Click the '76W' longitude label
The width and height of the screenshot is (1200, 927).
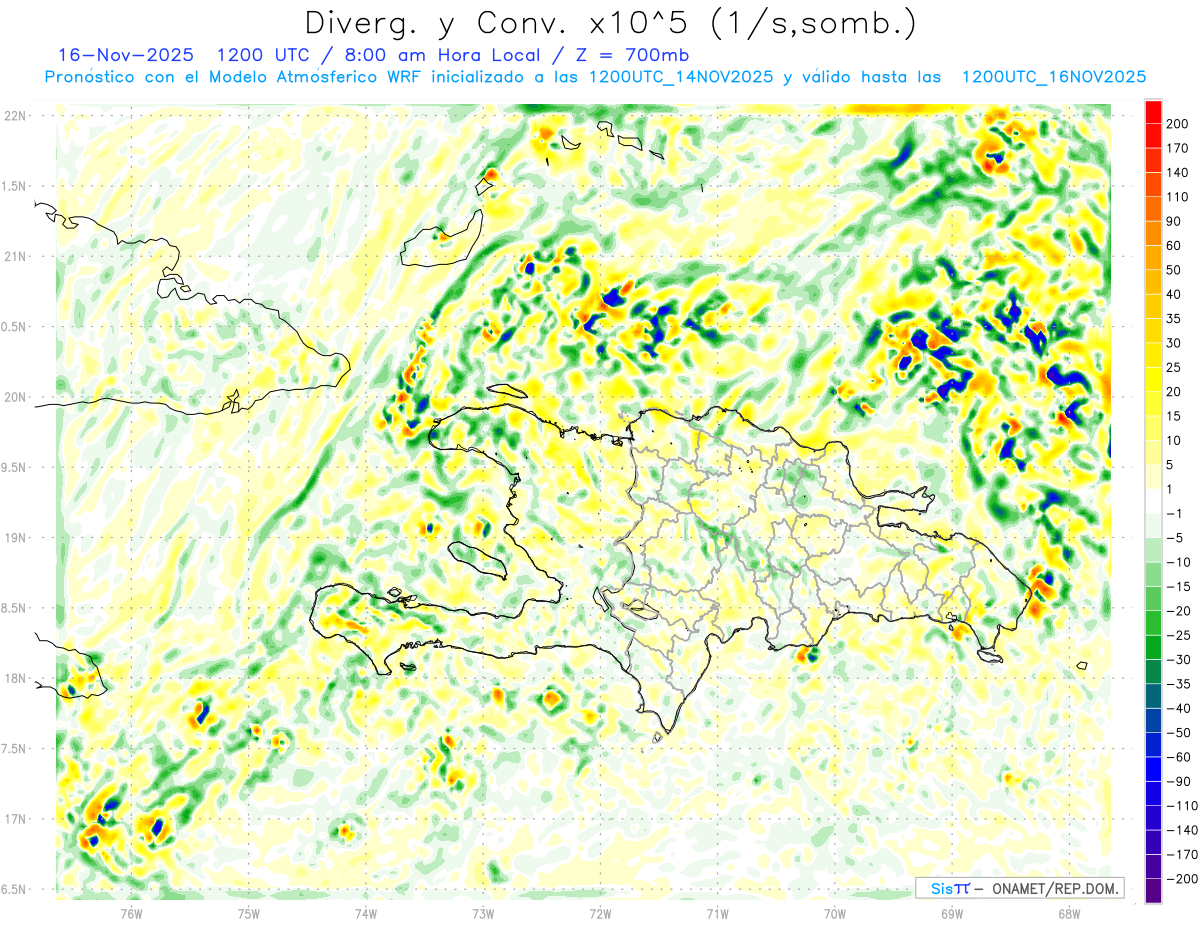click(131, 913)
